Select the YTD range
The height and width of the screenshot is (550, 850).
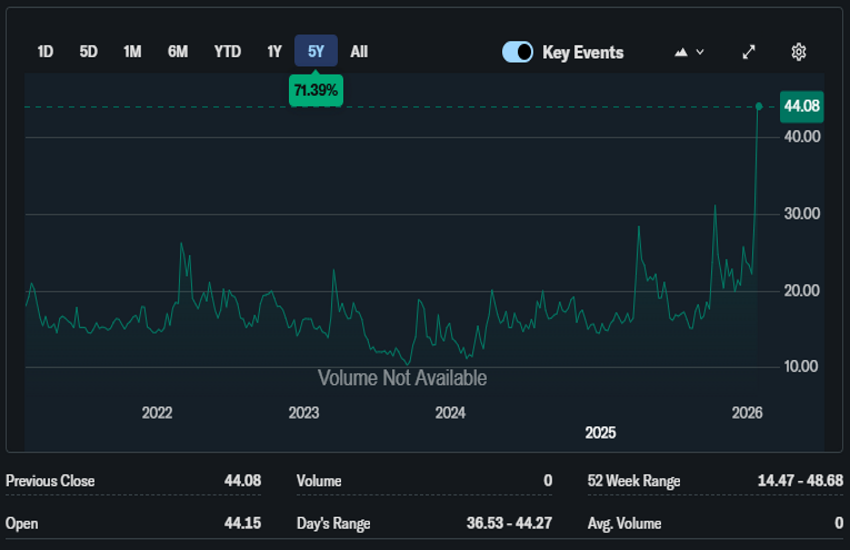227,52
